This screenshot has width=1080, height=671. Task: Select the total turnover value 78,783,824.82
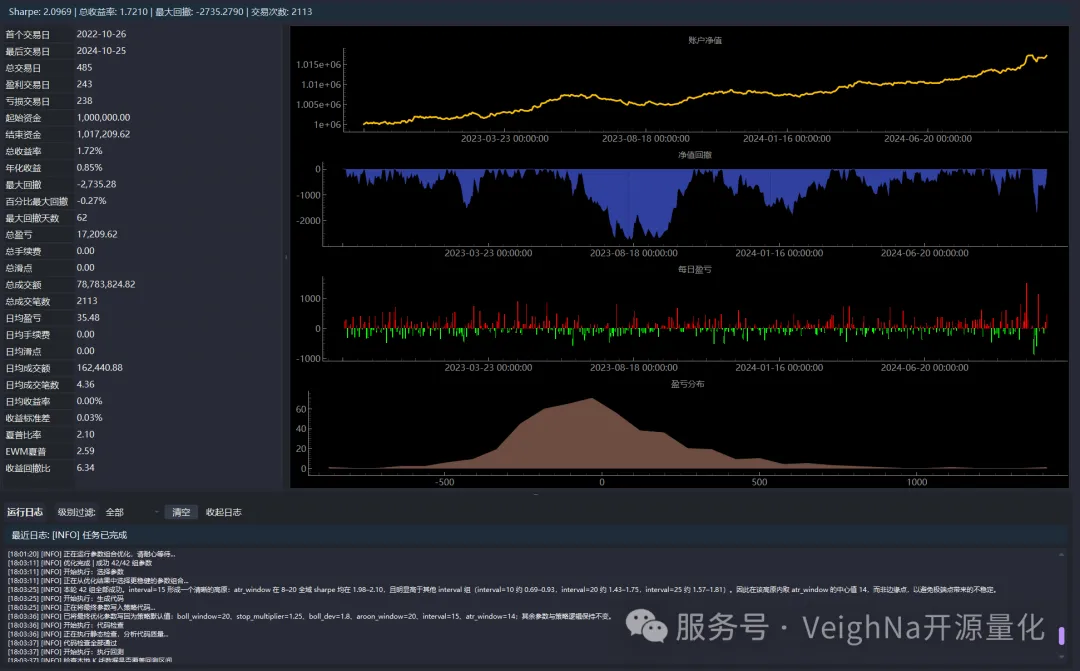click(x=106, y=285)
